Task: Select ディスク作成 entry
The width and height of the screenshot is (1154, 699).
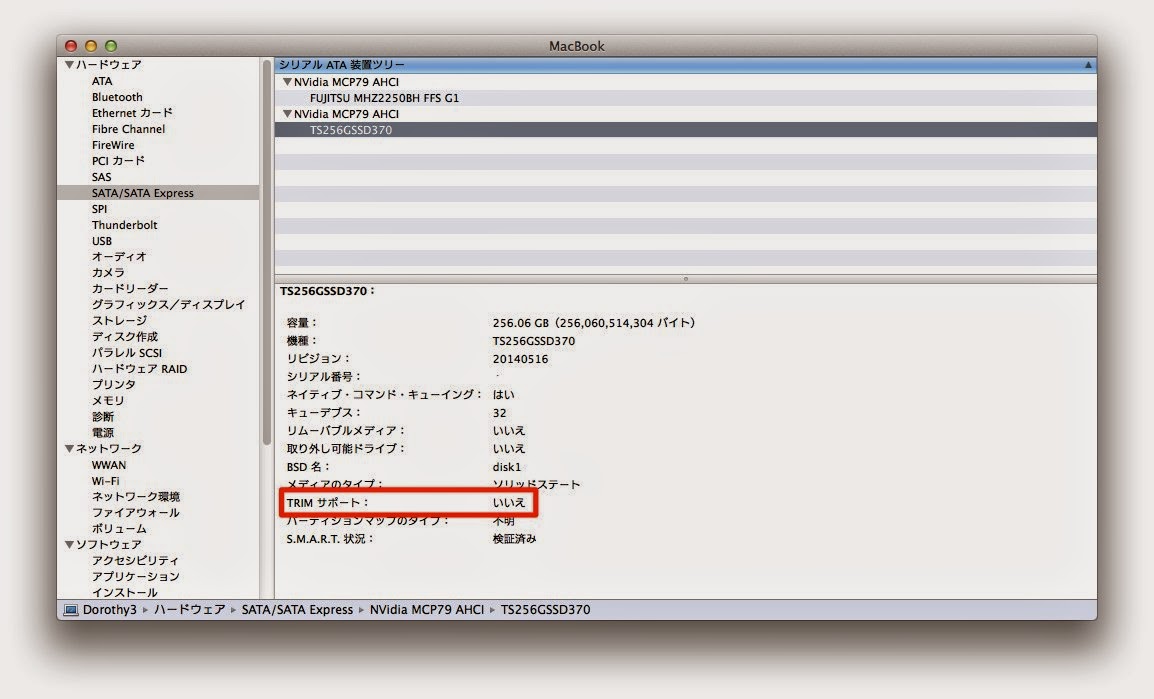Action: point(124,337)
